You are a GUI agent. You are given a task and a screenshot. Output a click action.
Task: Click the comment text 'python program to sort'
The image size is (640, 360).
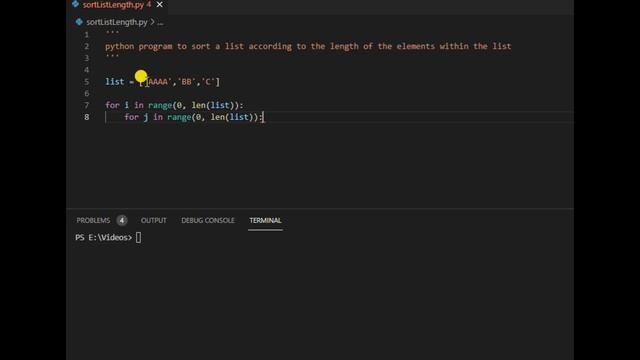[x=158, y=46]
